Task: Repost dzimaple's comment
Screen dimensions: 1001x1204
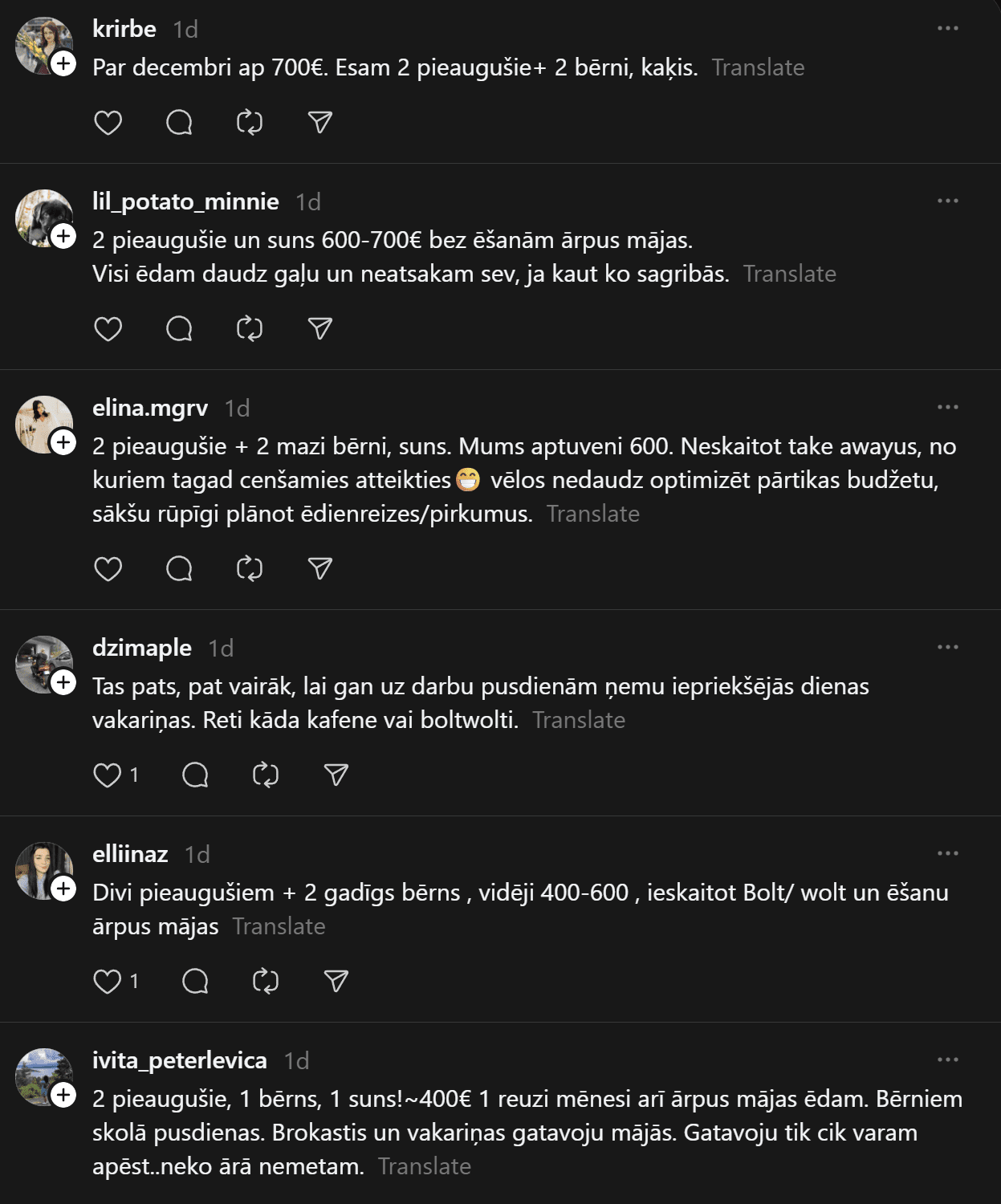Action: point(266,775)
